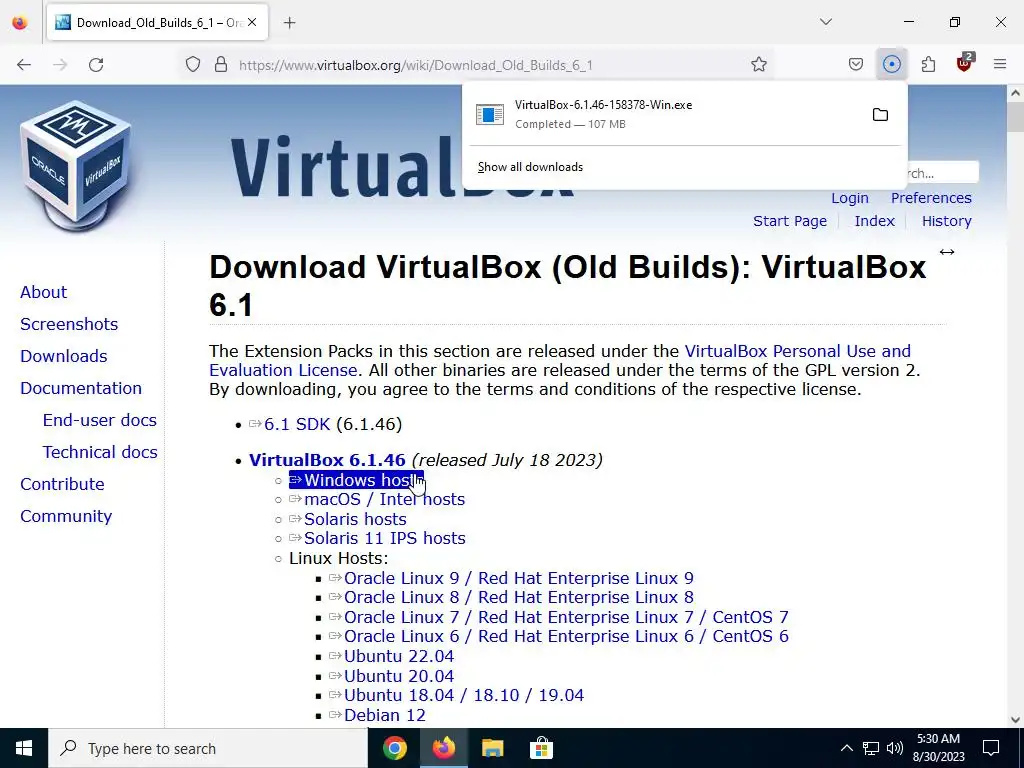
Task: Open the Index link
Action: click(x=874, y=221)
